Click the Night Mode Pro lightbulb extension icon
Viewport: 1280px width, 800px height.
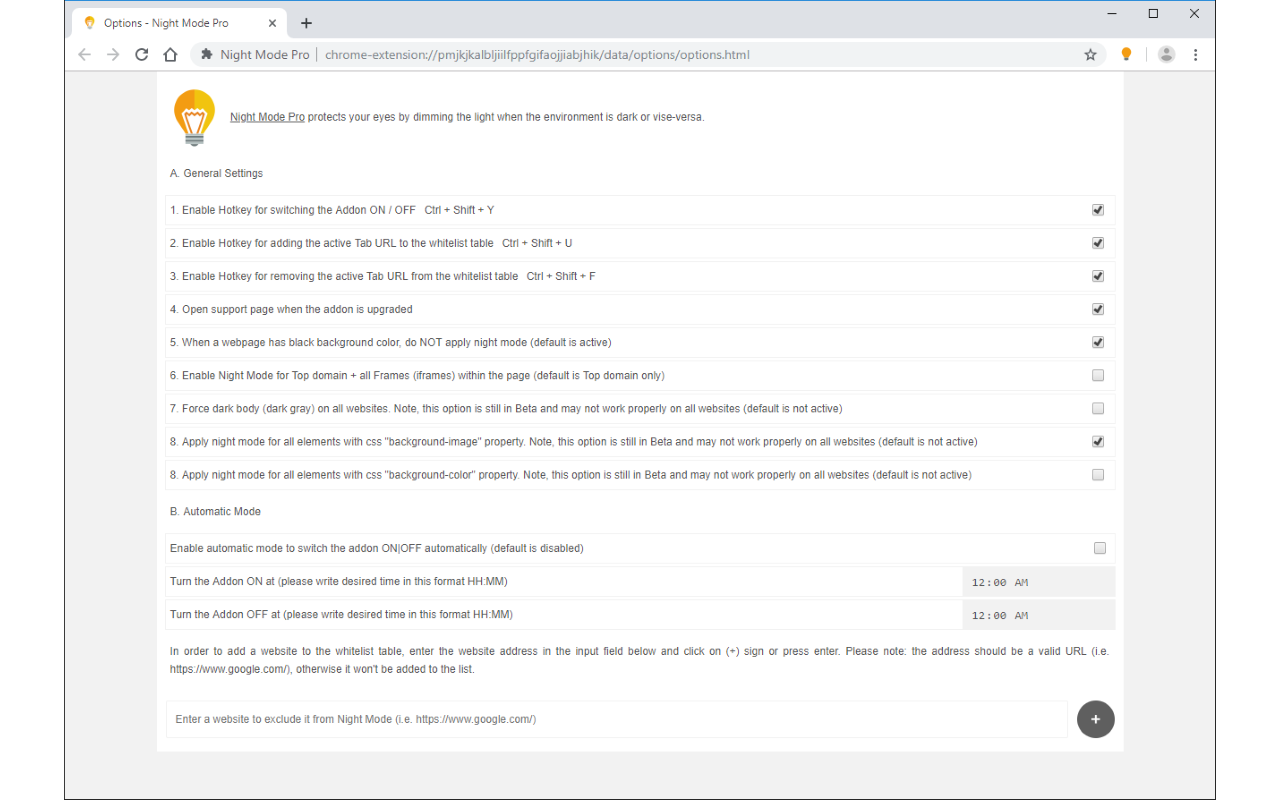tap(1126, 55)
